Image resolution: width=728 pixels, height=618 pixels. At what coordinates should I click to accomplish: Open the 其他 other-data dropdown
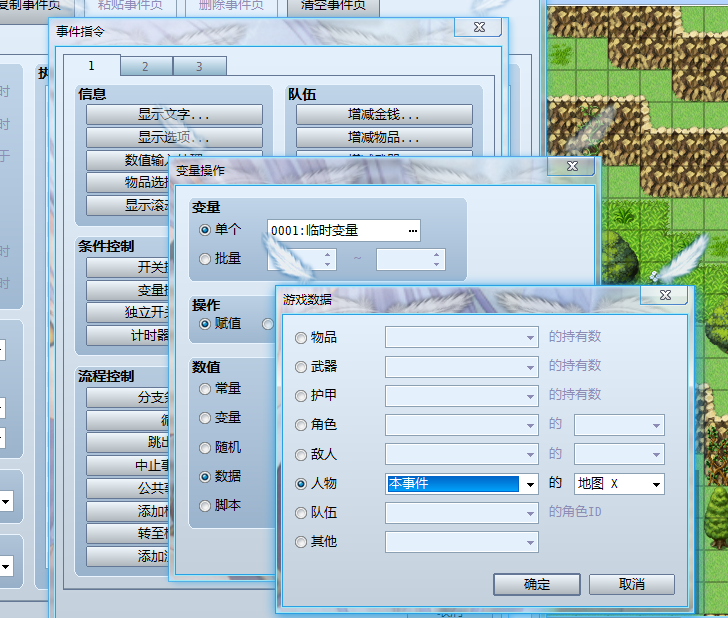[x=462, y=542]
